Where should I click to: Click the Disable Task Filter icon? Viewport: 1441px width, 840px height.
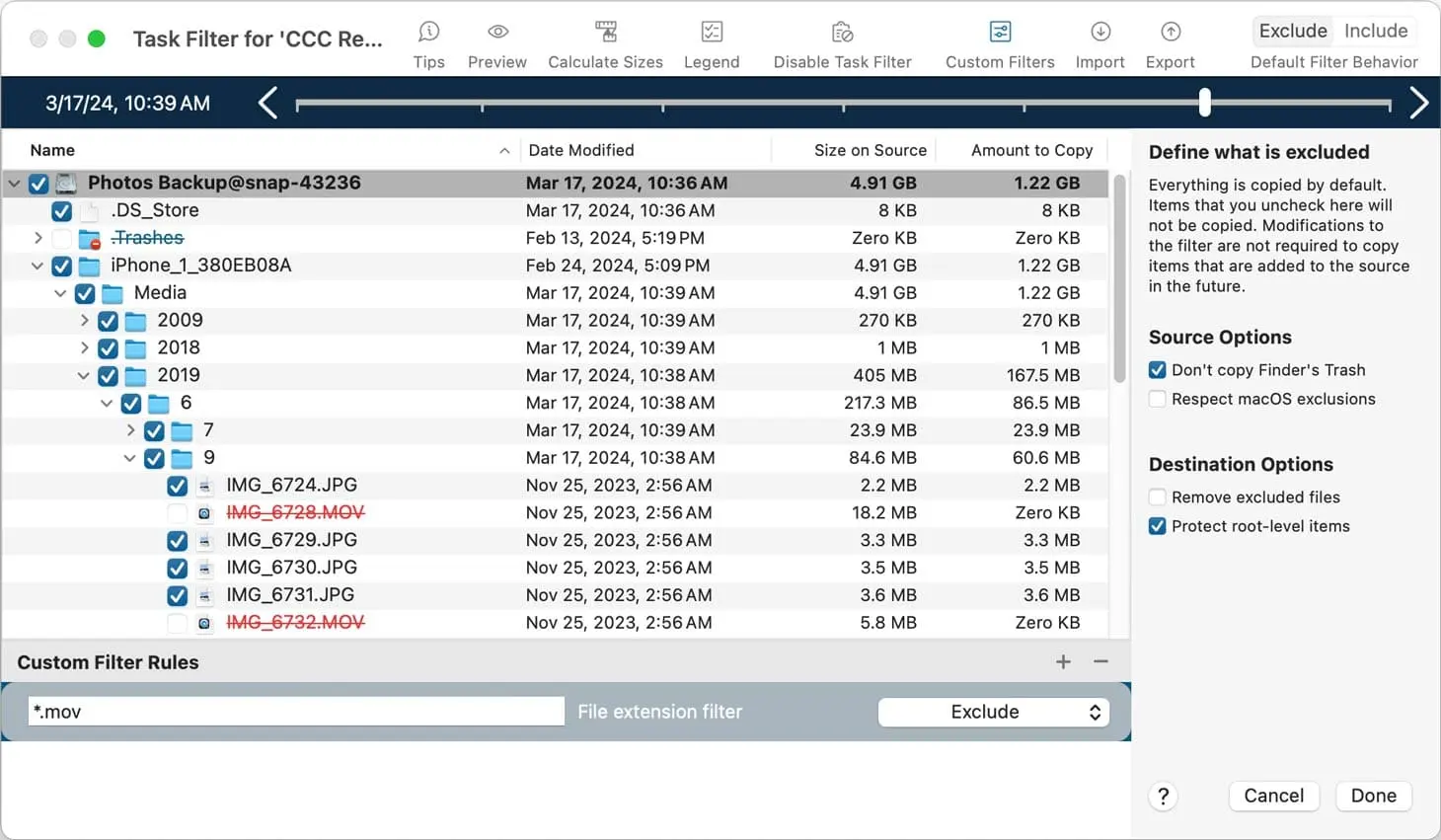click(842, 33)
